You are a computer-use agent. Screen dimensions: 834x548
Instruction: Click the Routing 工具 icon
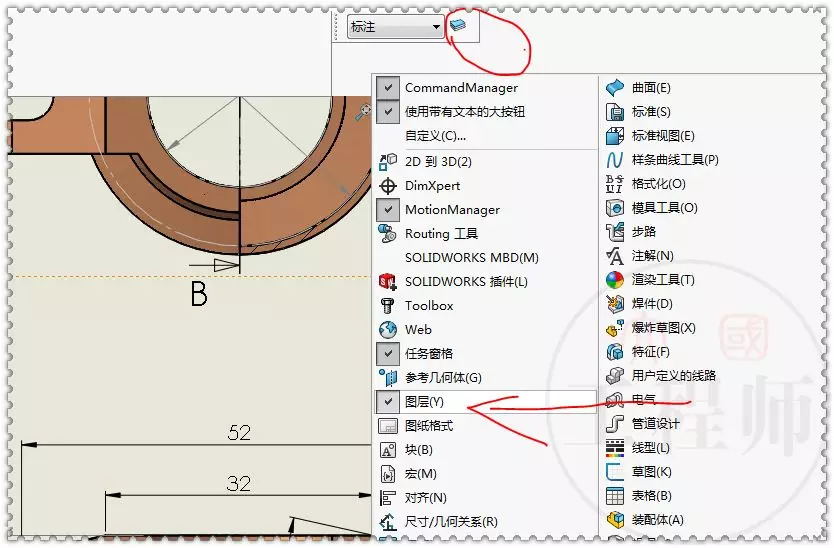(388, 234)
